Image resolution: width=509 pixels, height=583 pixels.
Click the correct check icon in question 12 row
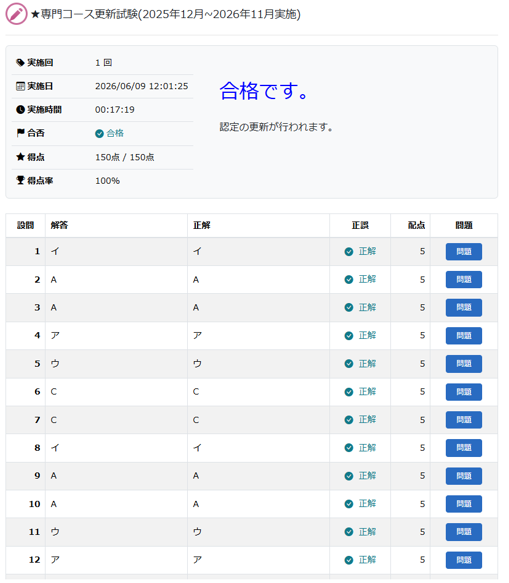pos(349,560)
